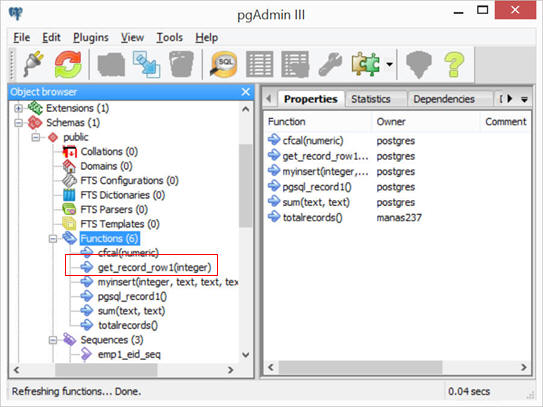Select Domains (0) in tree

click(106, 166)
